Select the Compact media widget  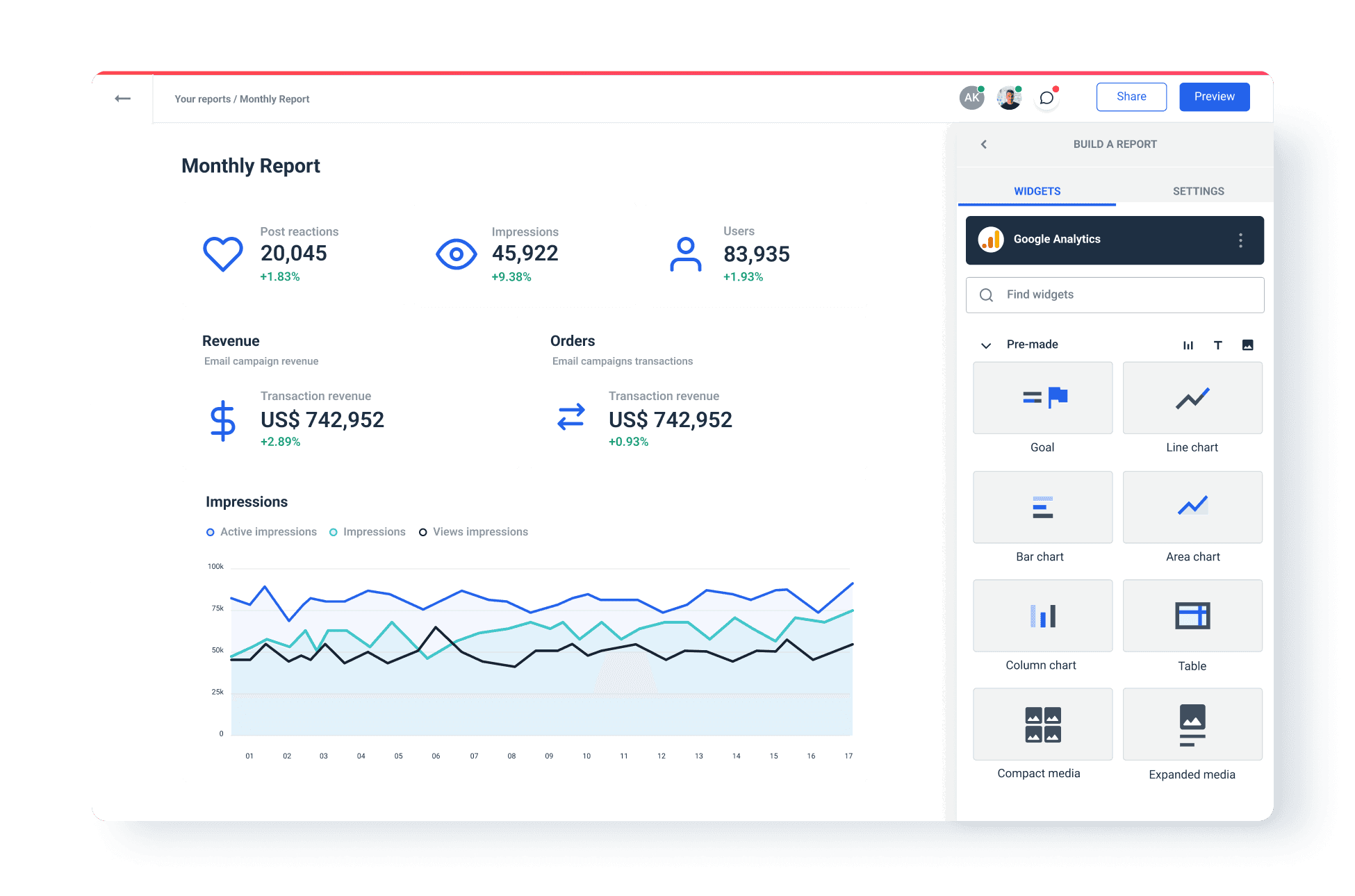pos(1042,724)
